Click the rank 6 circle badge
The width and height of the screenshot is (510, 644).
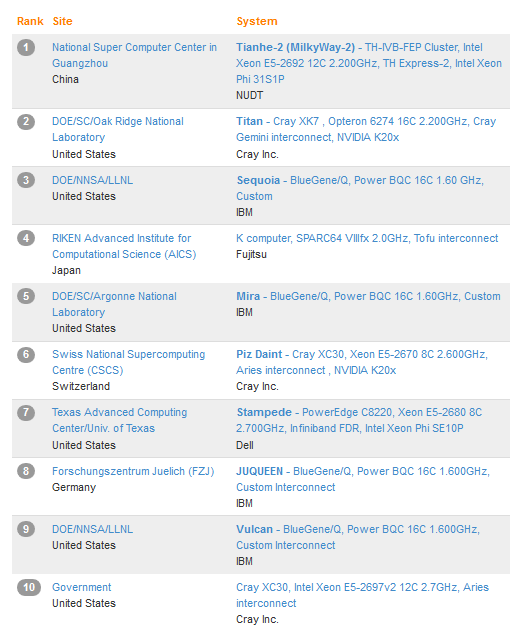point(26,354)
